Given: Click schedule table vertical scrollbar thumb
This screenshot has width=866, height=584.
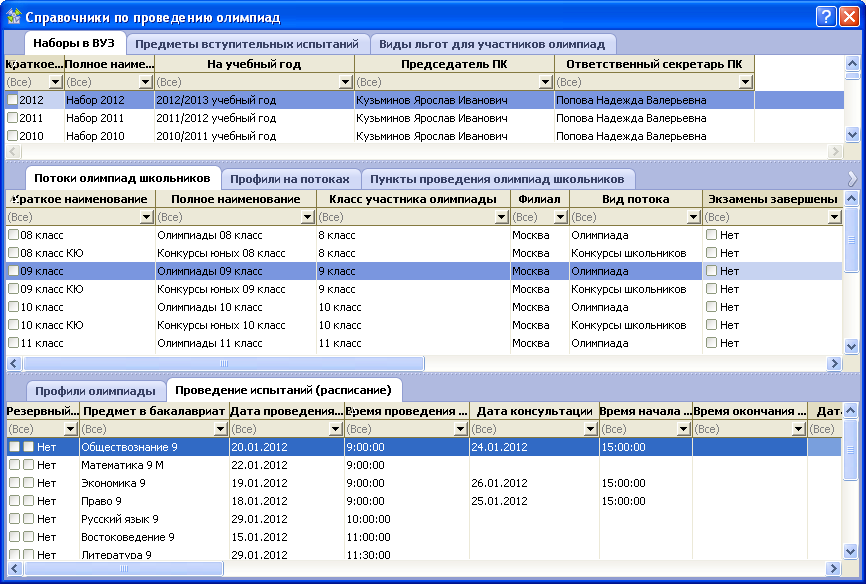Looking at the screenshot, I should point(851,449).
